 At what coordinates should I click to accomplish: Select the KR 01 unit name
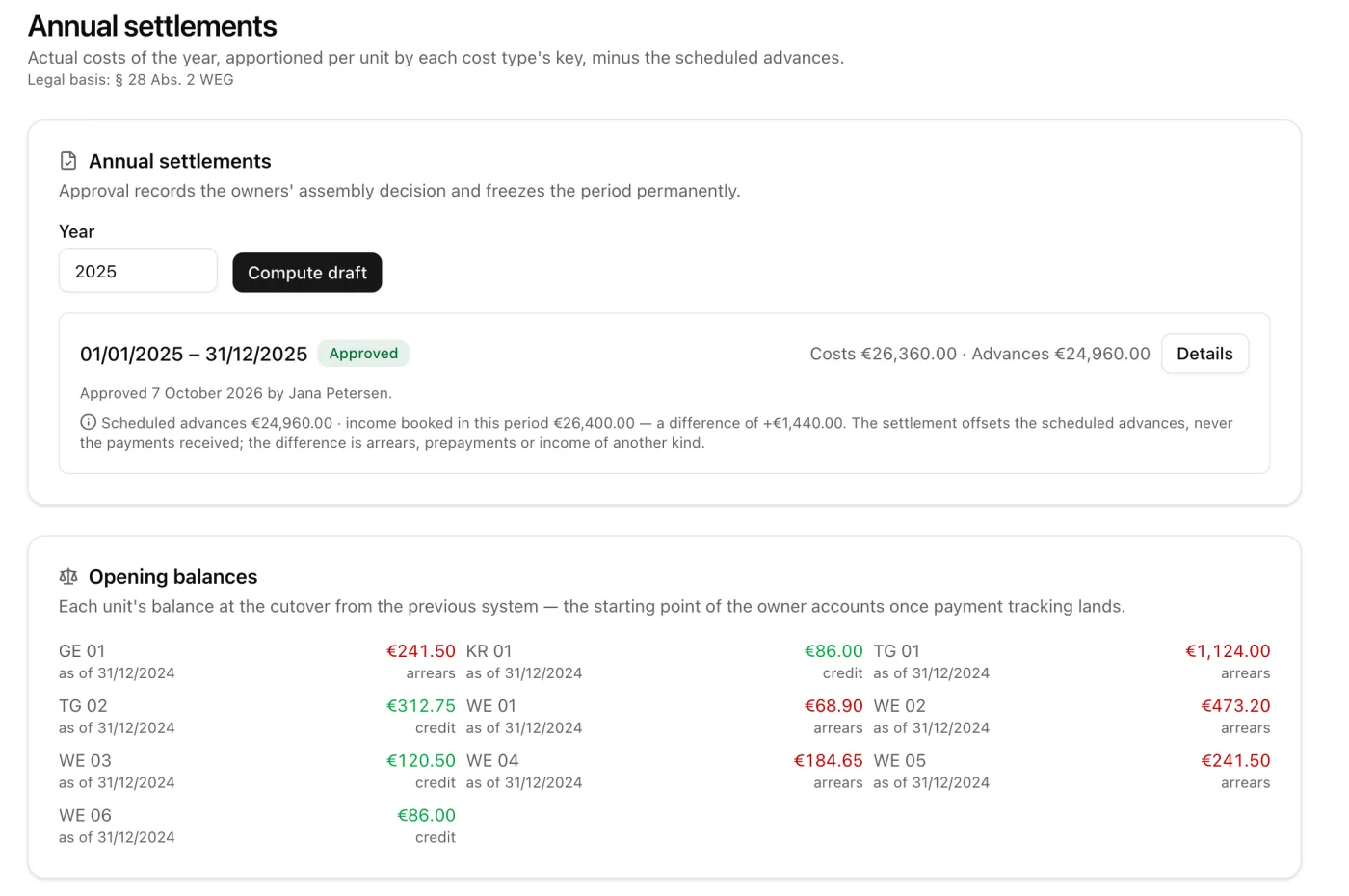click(x=489, y=651)
